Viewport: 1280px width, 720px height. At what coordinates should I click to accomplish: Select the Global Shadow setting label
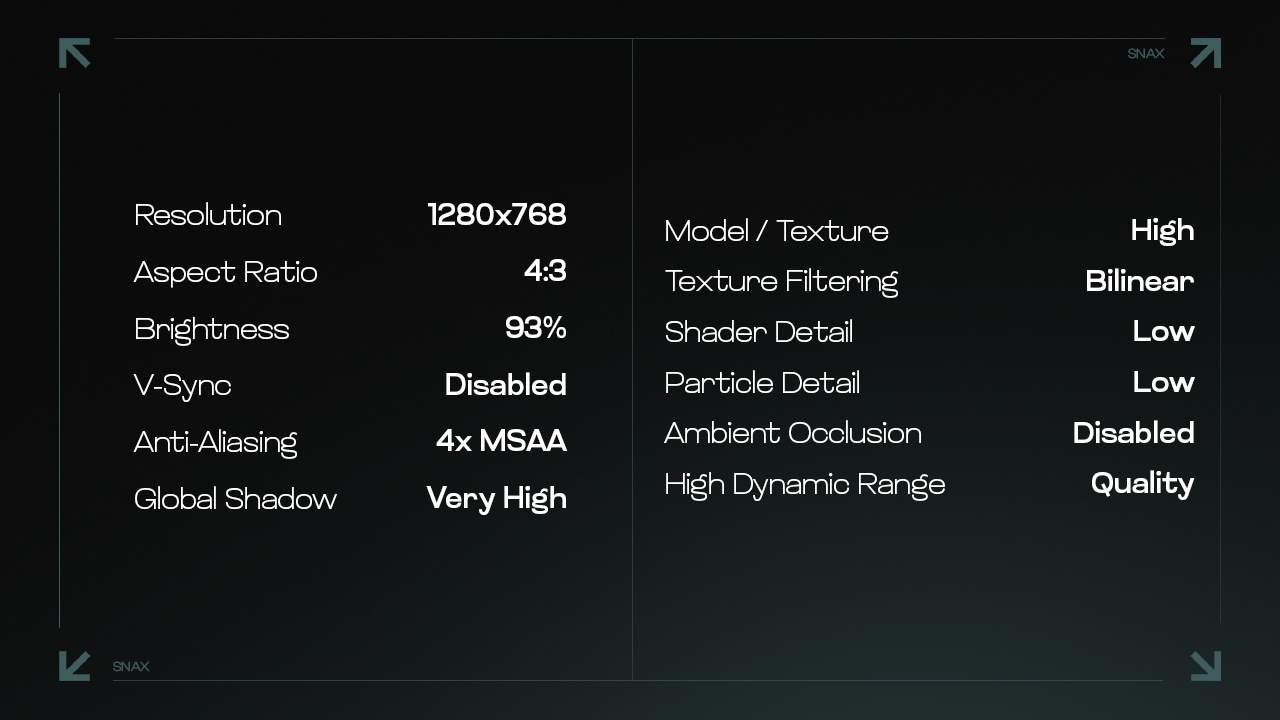(x=235, y=499)
